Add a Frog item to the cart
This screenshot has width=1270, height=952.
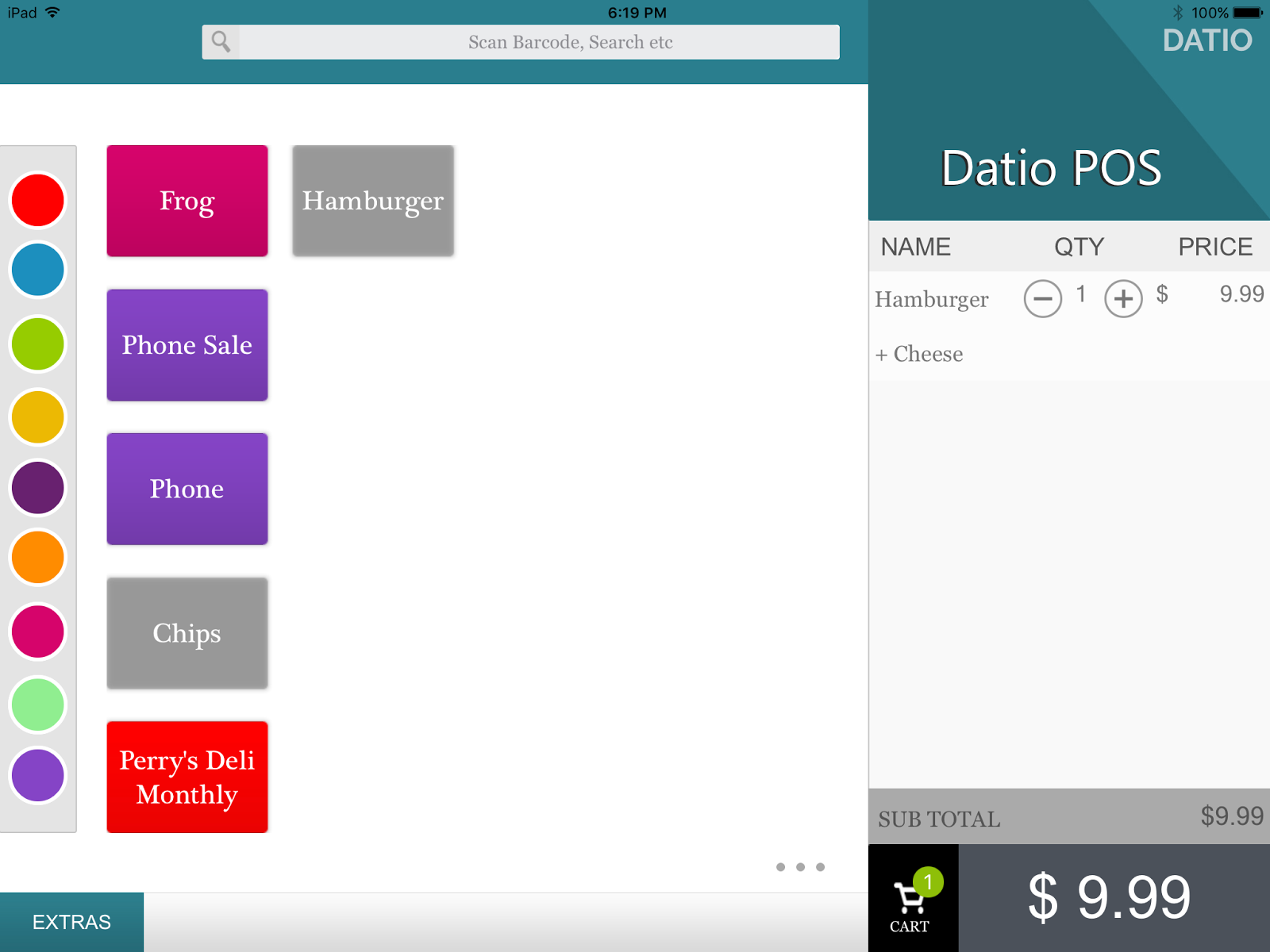coord(187,201)
